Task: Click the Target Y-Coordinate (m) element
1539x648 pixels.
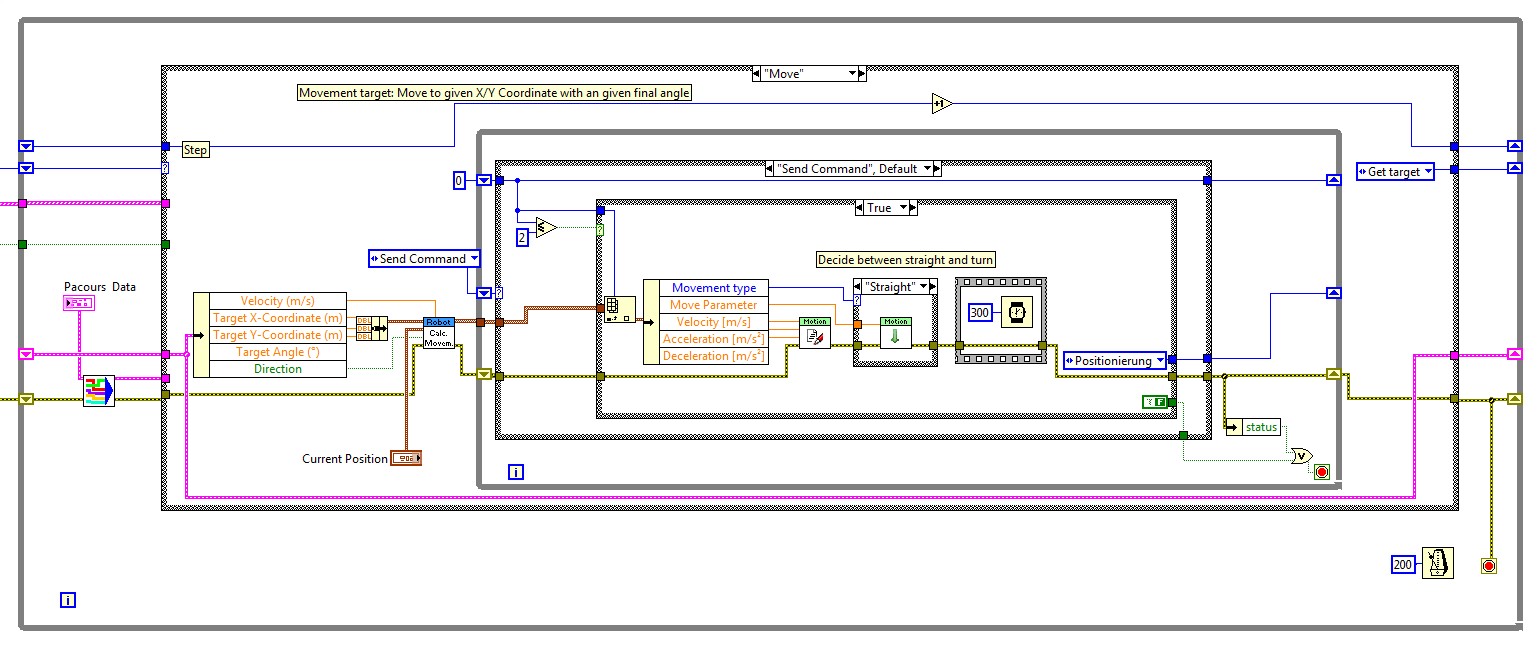Action: 277,335
